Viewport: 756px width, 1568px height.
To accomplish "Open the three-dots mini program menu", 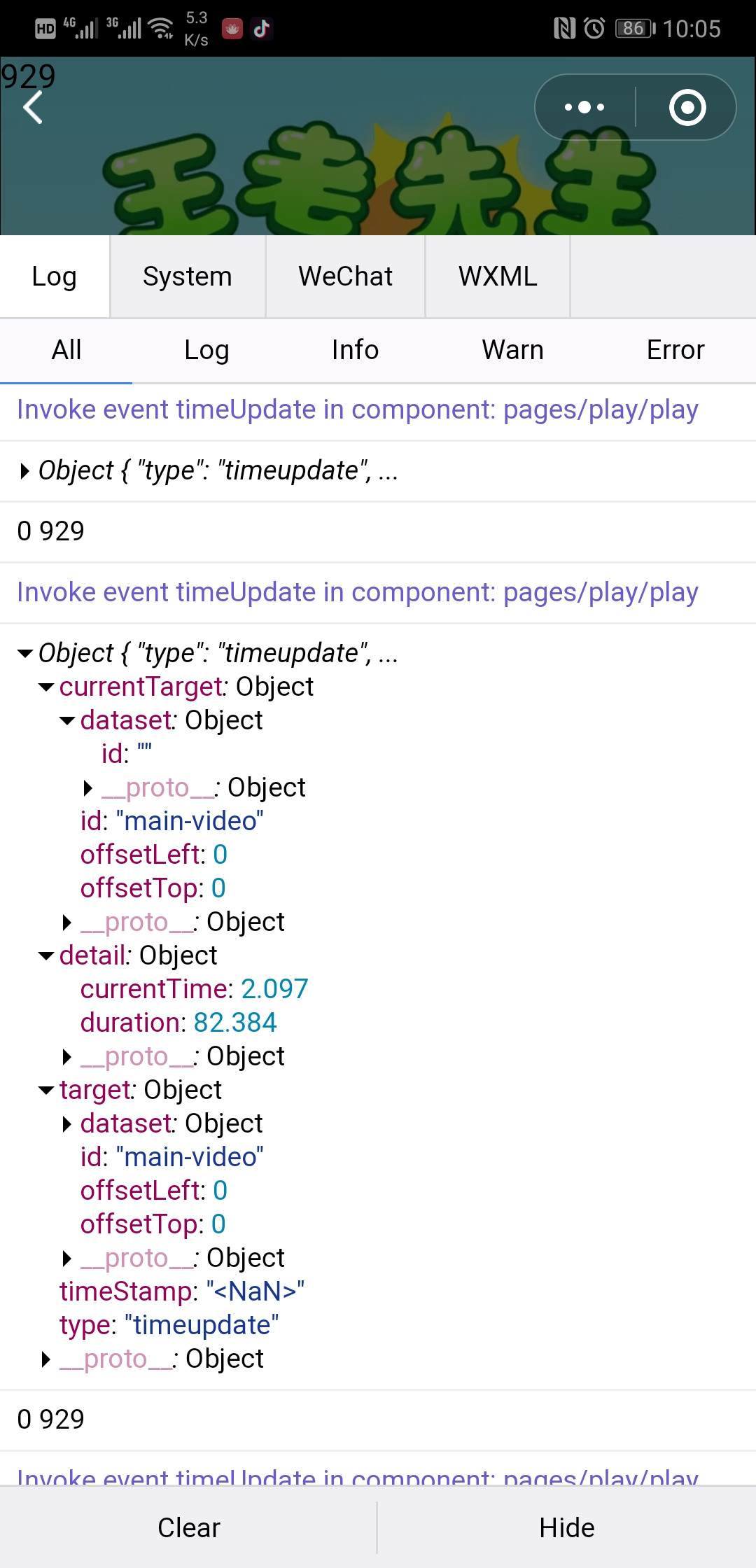I will [584, 107].
